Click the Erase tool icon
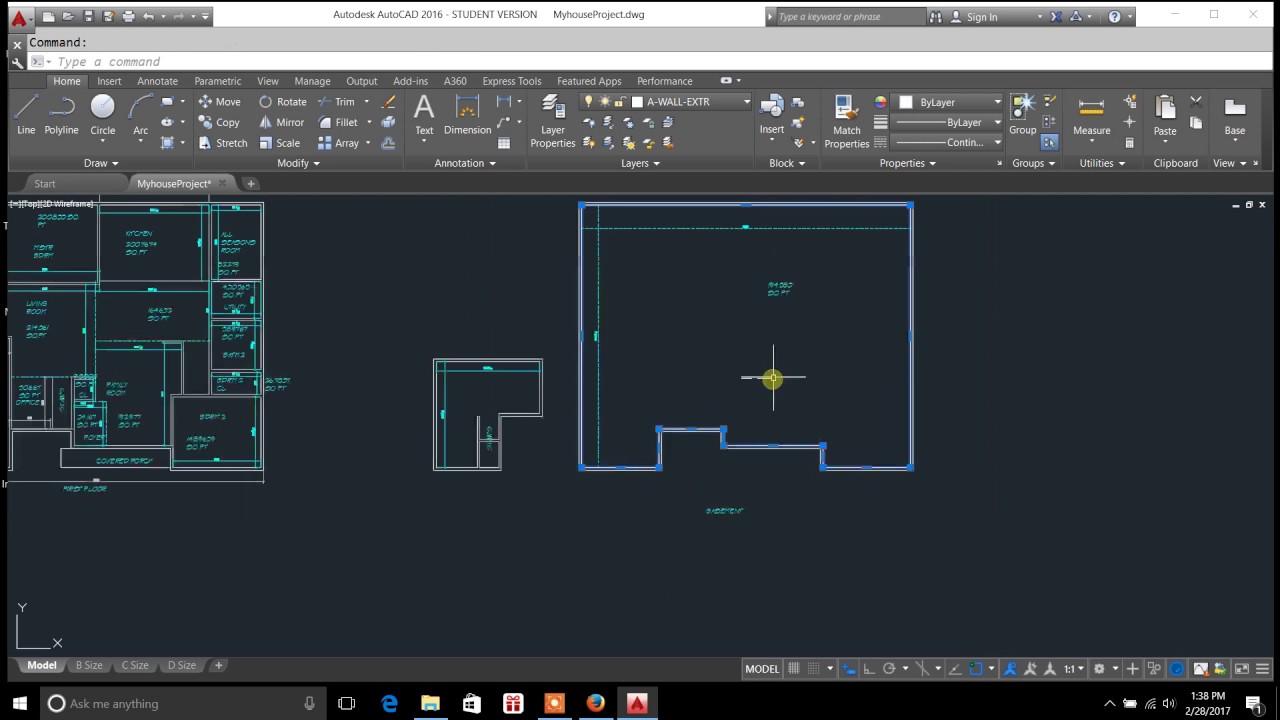Viewport: 1280px width, 720px height. point(389,102)
